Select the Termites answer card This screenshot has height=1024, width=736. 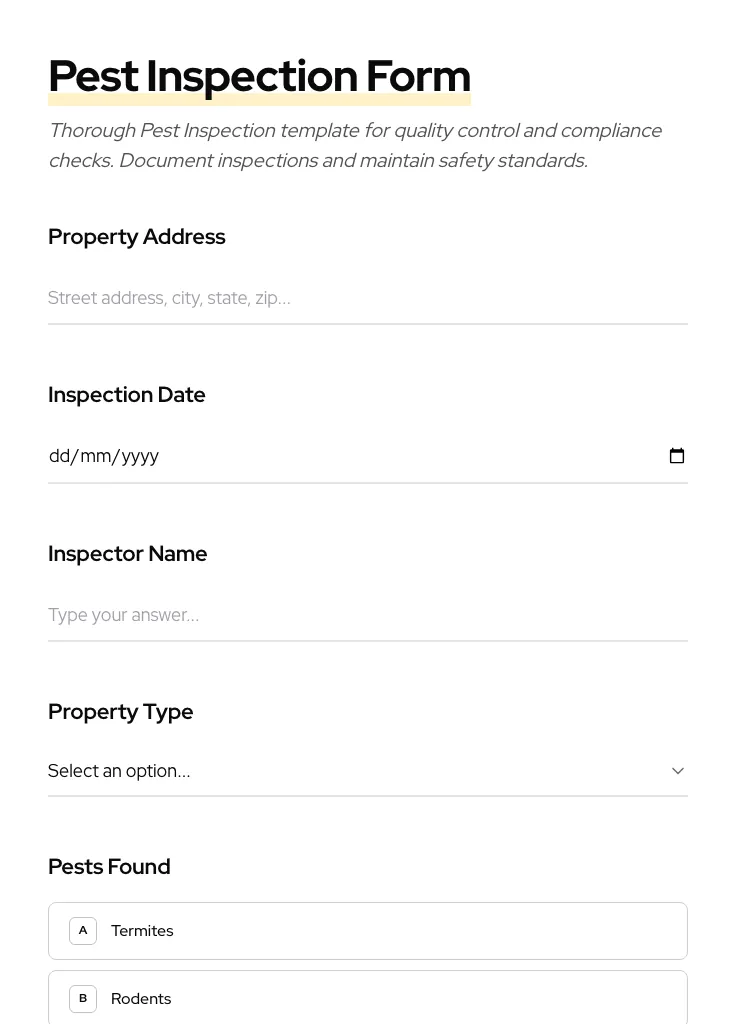click(368, 930)
